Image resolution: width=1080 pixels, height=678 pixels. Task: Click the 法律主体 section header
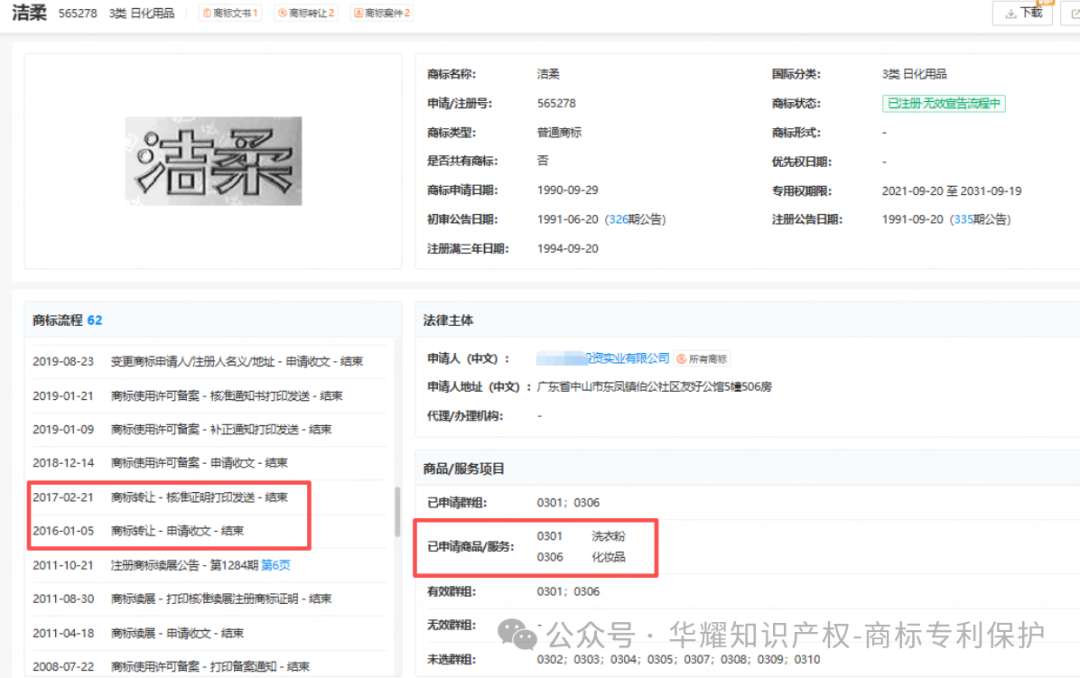click(448, 320)
